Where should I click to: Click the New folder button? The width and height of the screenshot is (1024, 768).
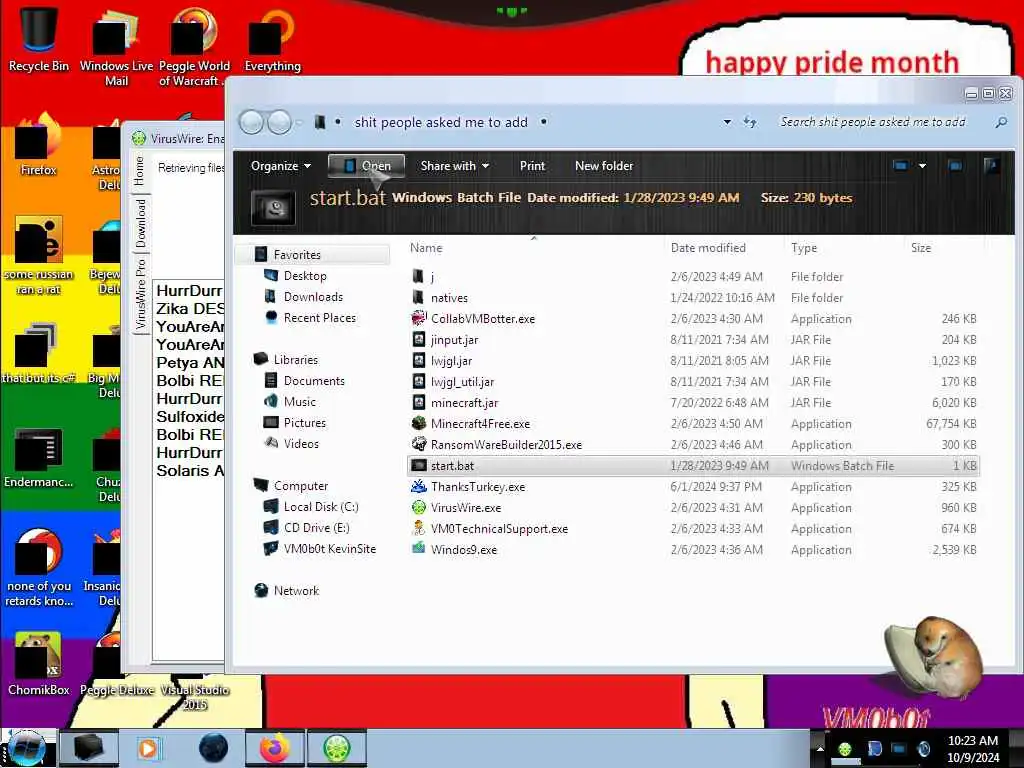(603, 166)
